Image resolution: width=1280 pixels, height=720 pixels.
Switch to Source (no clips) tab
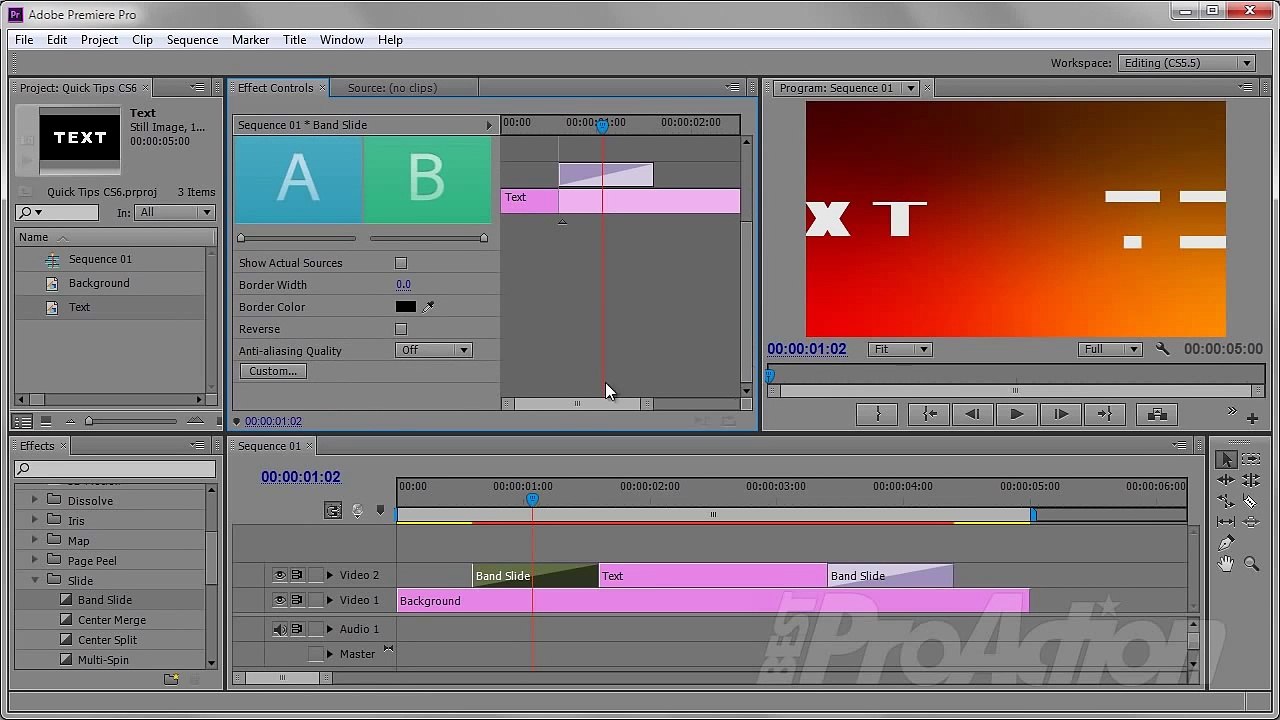pos(392,88)
